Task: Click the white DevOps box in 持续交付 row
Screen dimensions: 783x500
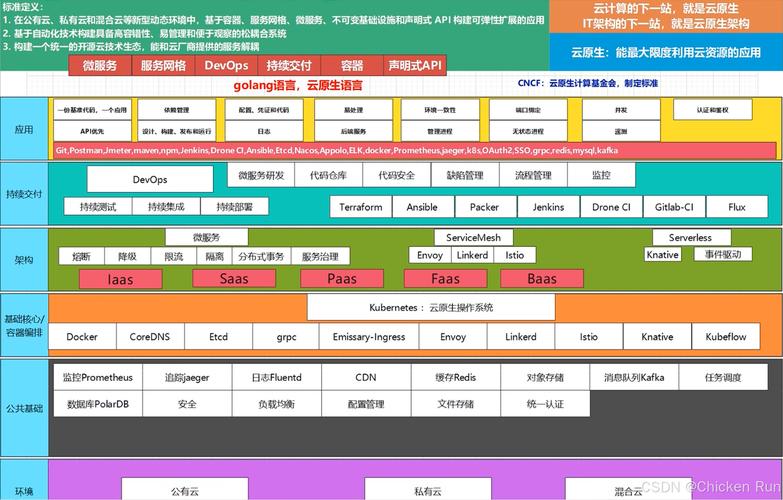Action: [150, 179]
